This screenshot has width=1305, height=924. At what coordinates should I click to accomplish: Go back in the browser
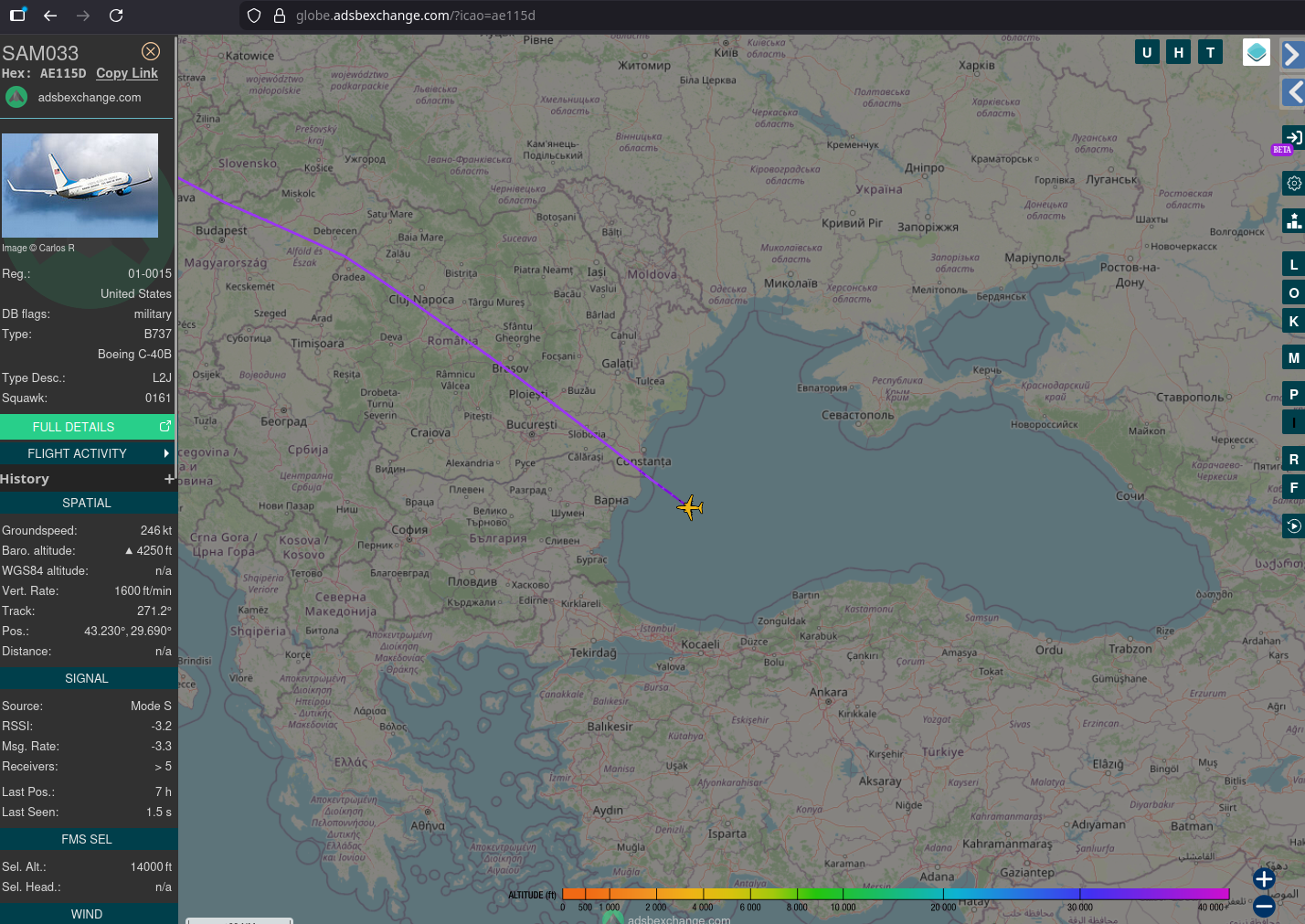[x=50, y=16]
